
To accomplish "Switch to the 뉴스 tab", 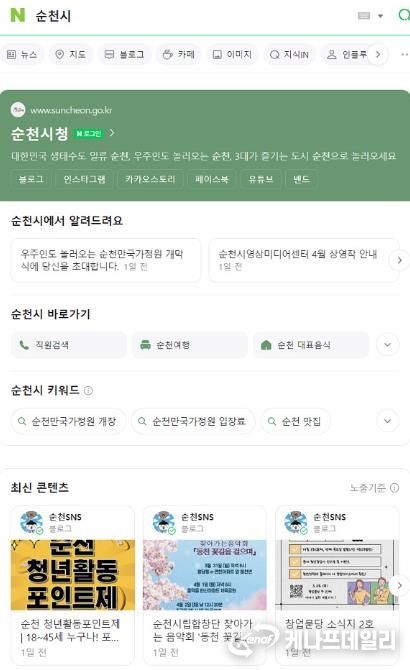I will [x=22, y=55].
